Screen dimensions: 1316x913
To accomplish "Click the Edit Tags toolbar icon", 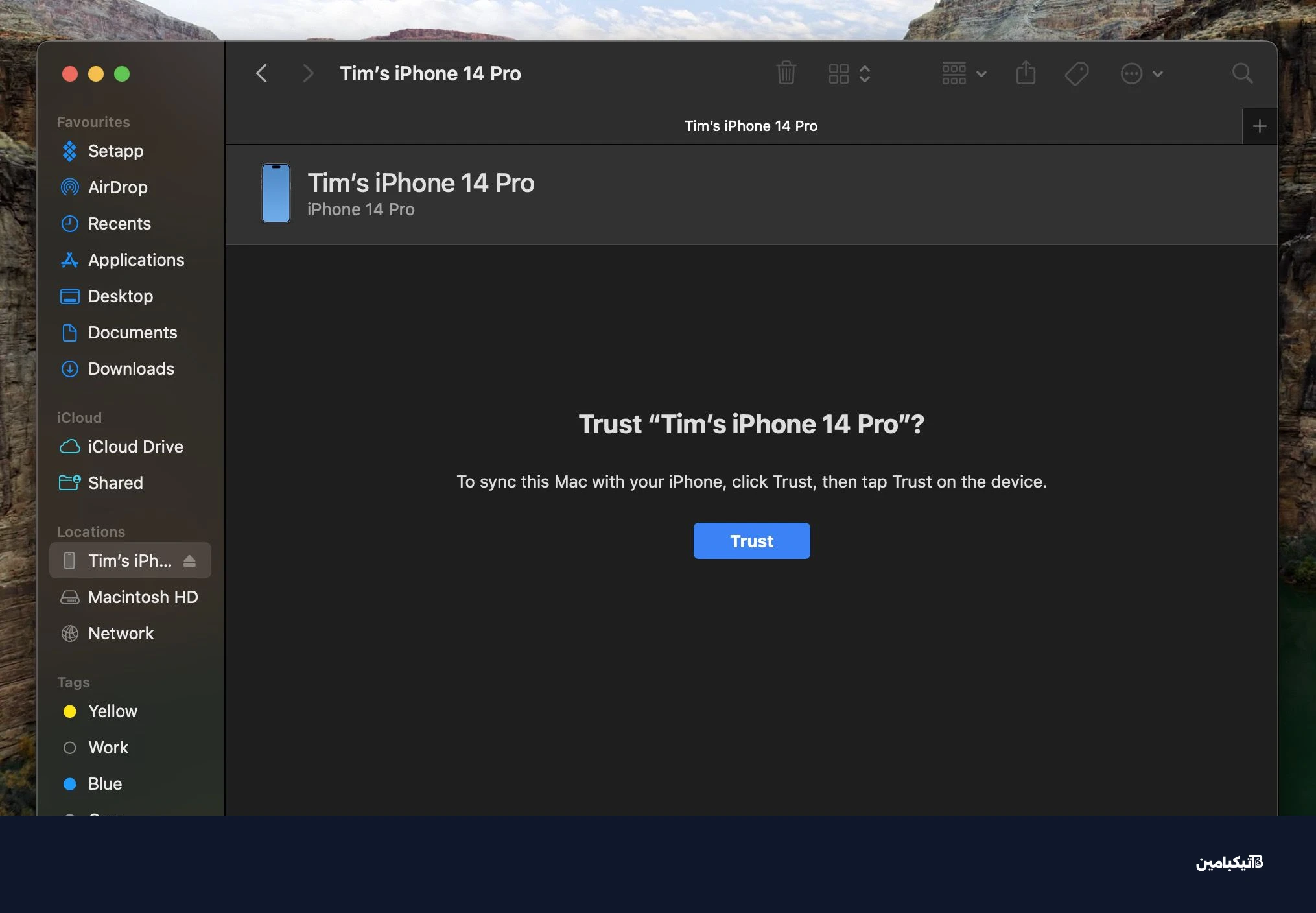I will 1076,73.
